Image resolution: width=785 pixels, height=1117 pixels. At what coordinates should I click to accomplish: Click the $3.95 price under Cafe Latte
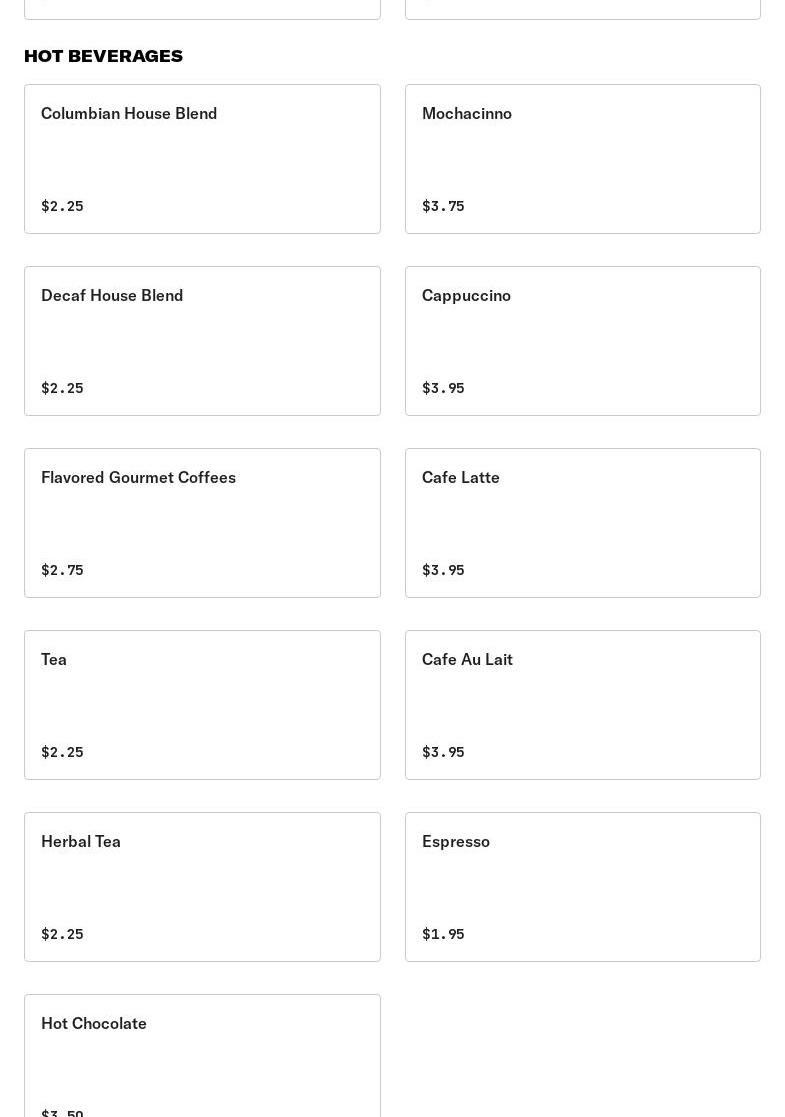tap(443, 570)
